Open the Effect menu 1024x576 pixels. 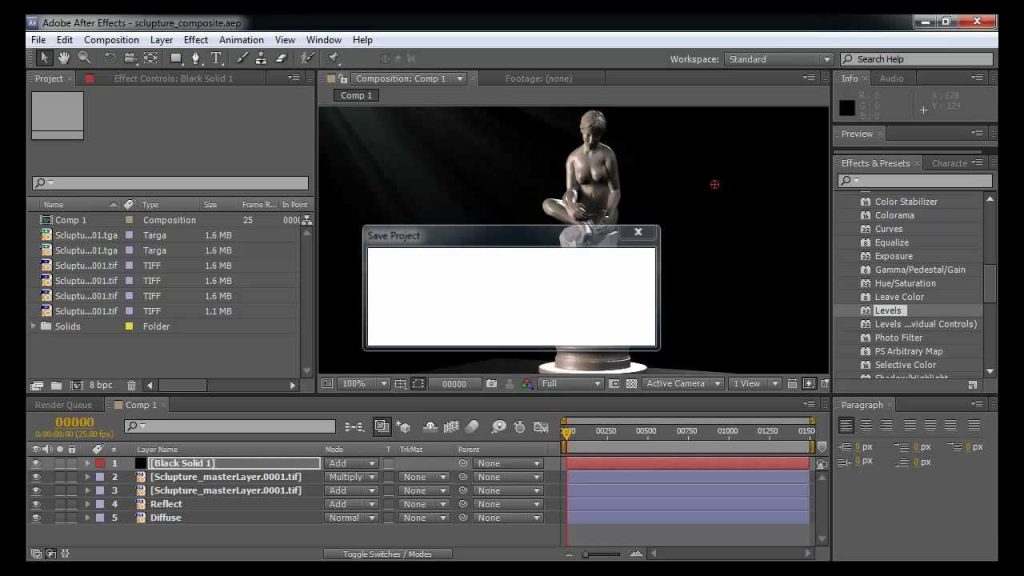click(195, 40)
